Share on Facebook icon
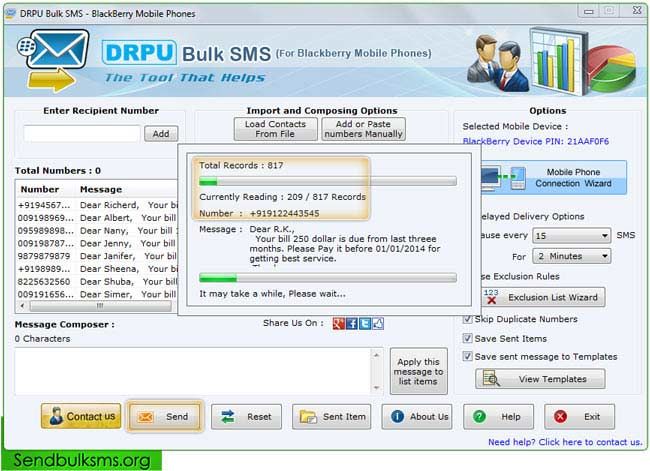Image resolution: width=650 pixels, height=471 pixels. click(352, 323)
